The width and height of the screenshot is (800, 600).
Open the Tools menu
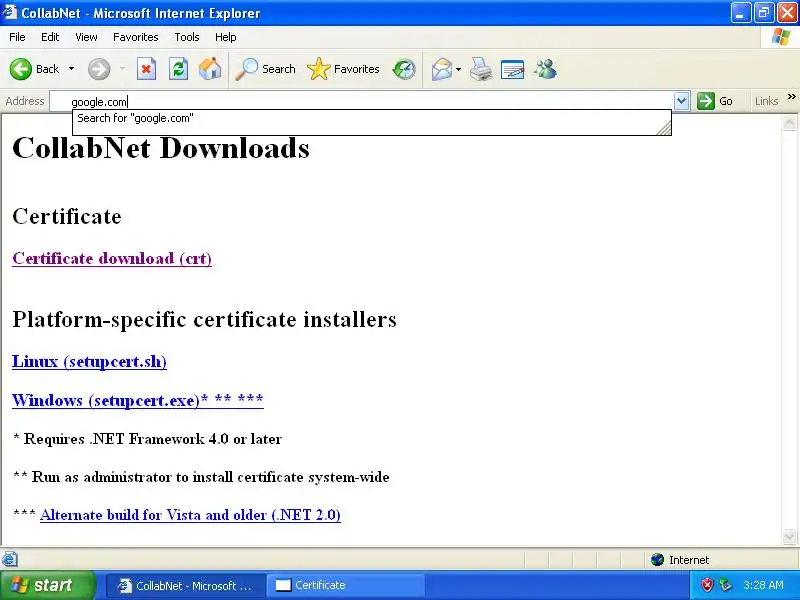187,37
